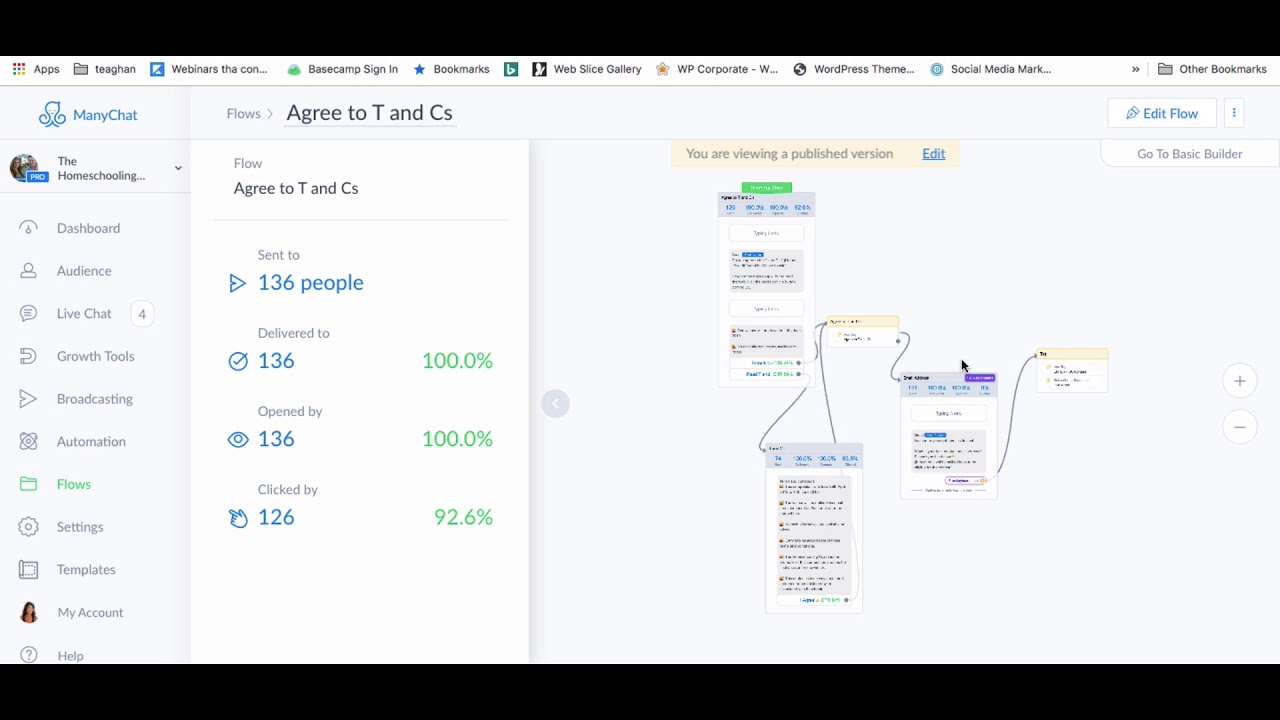Click the Flows breadcrumb link
Viewport: 1280px width, 720px height.
coord(243,113)
